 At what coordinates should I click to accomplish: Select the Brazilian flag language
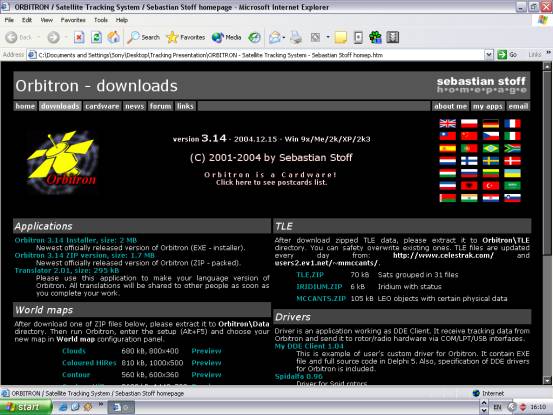491,148
